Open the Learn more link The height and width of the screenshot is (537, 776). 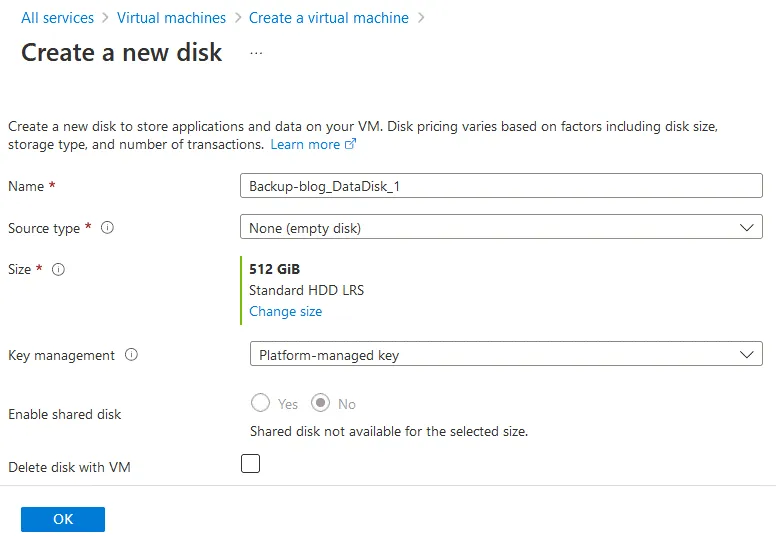[305, 144]
